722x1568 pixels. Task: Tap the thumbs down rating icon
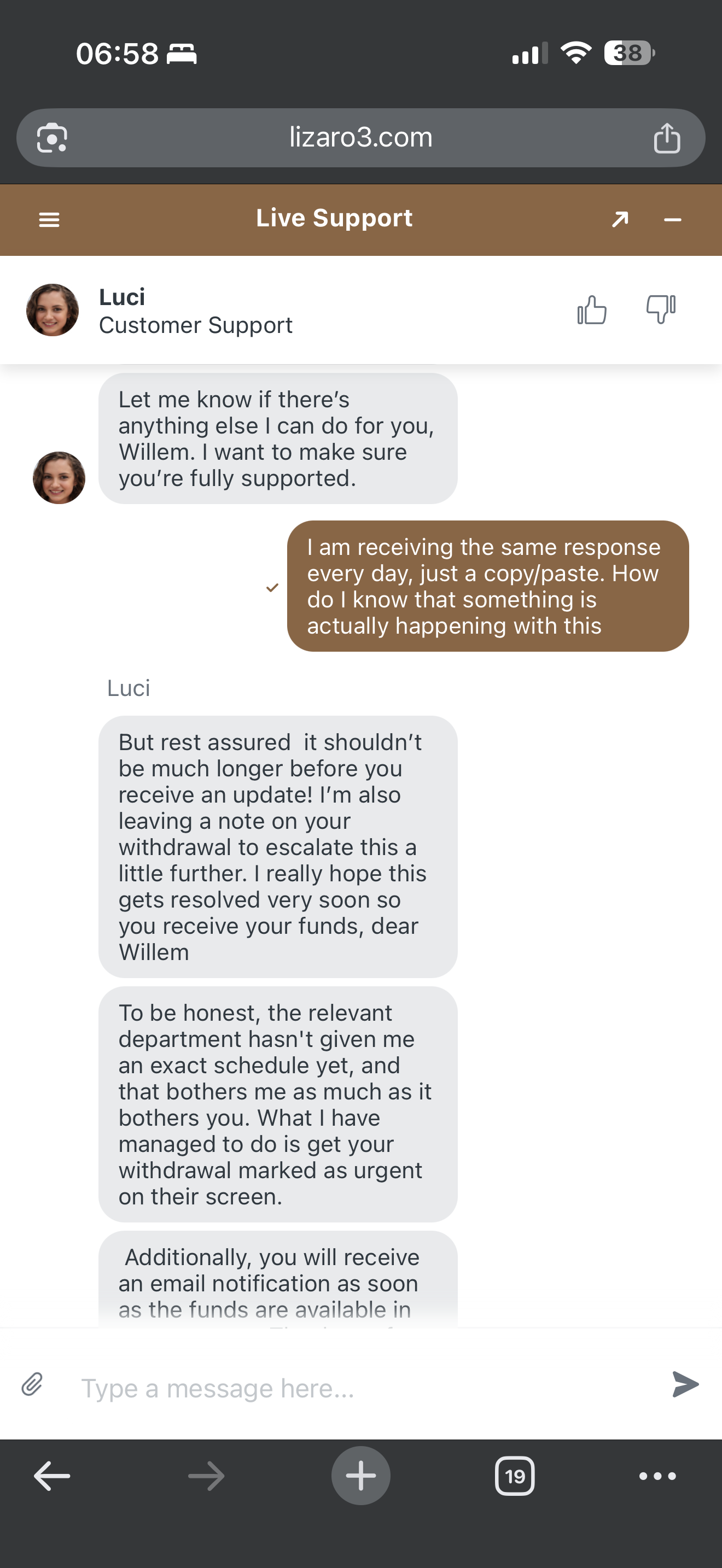[x=661, y=309]
